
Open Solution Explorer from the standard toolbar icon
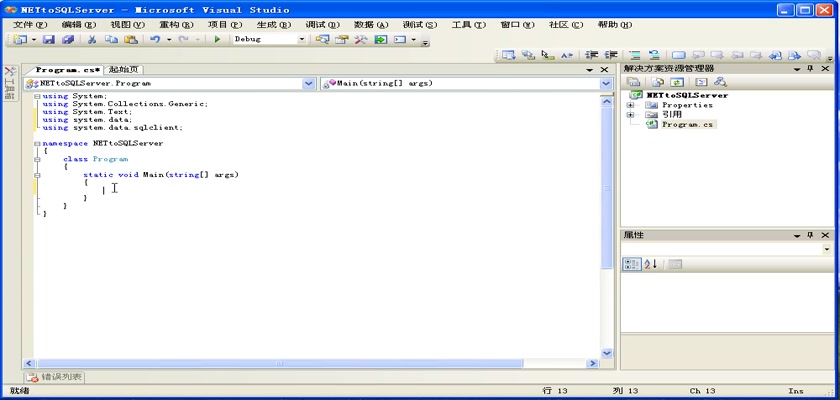point(322,39)
